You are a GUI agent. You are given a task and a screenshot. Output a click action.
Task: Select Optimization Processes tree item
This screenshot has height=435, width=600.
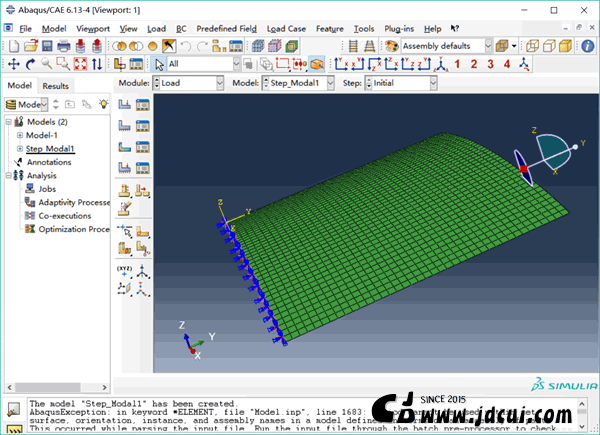point(74,229)
